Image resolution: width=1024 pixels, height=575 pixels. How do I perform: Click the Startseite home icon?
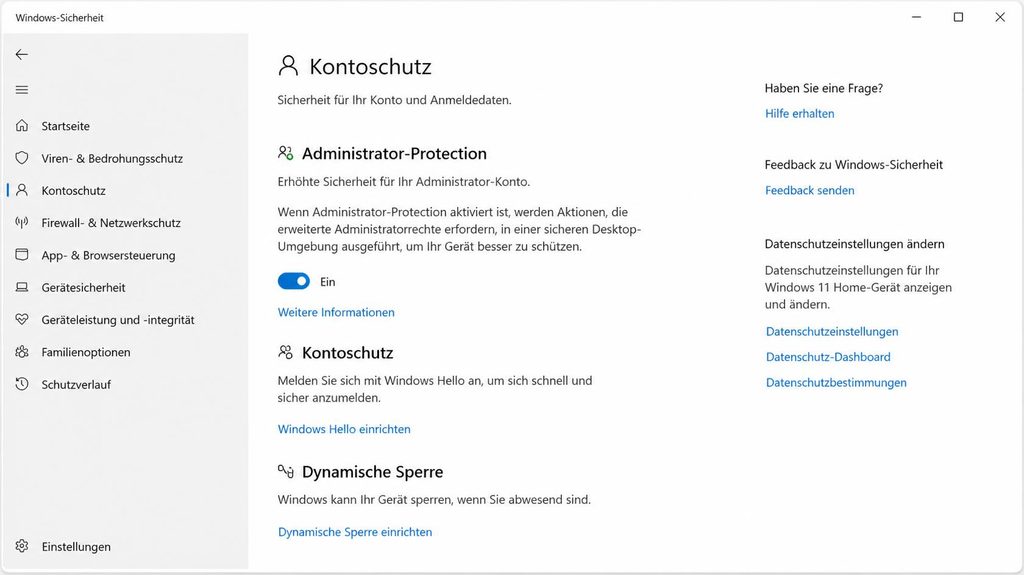22,125
